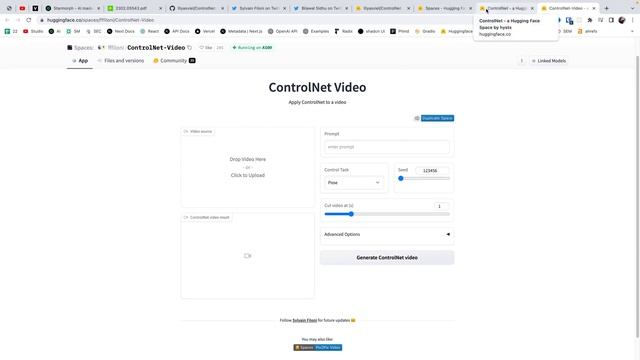Switch to the Sylvain Filoni Twitter tab
The height and width of the screenshot is (360, 640).
(258, 8)
